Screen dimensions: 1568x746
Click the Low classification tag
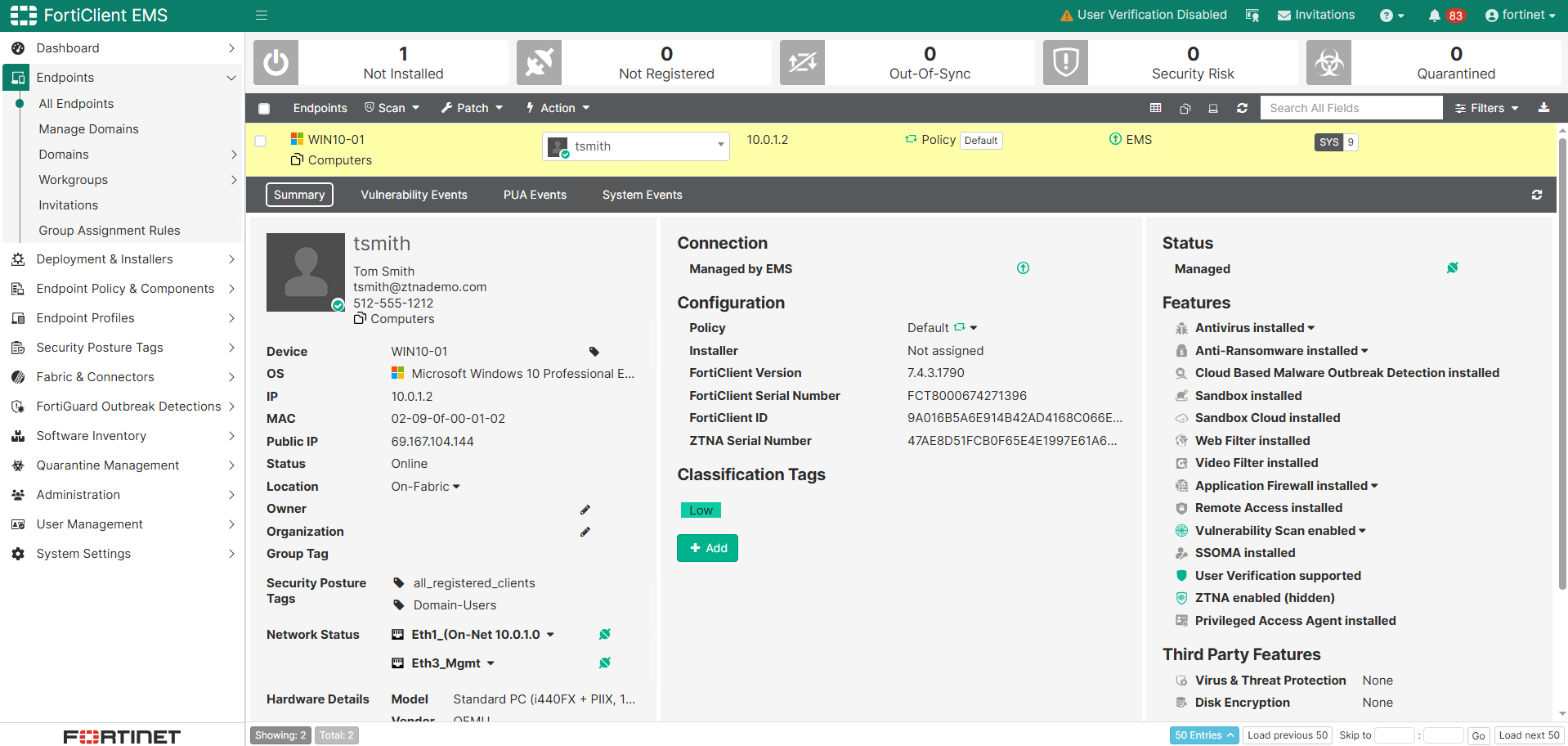click(700, 510)
